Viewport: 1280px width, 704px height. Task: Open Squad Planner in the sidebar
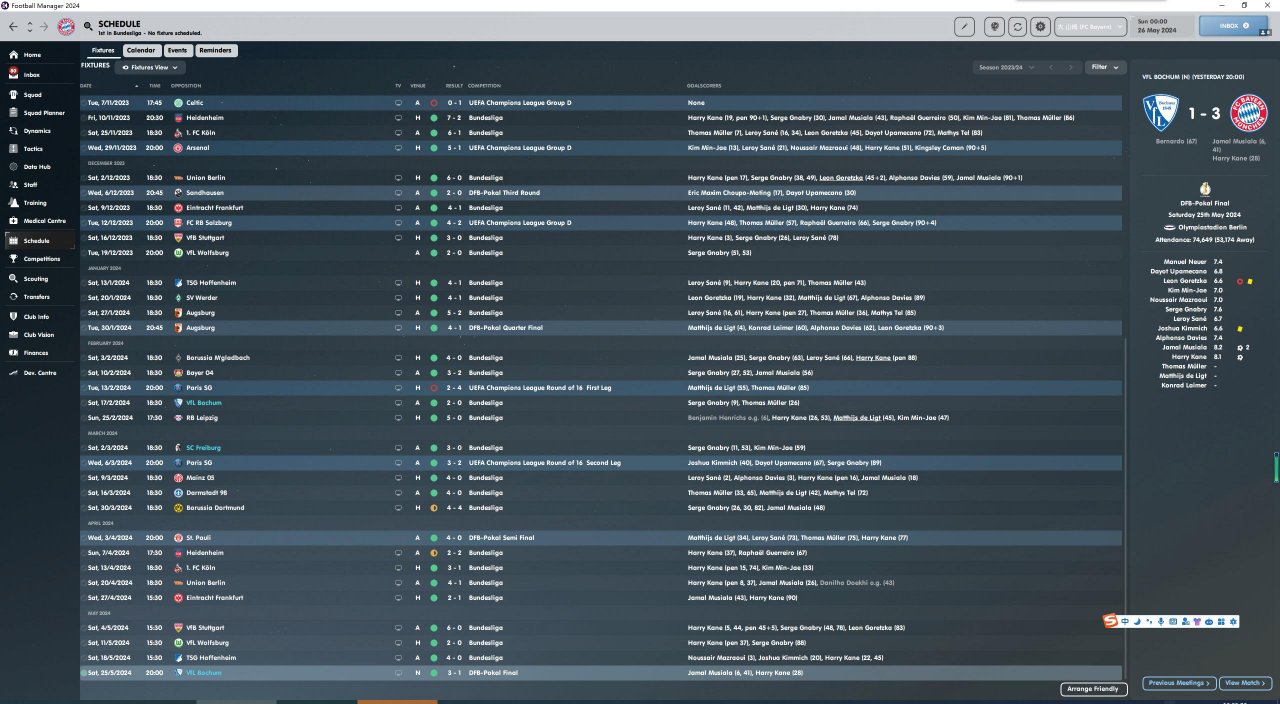pyautogui.click(x=38, y=113)
